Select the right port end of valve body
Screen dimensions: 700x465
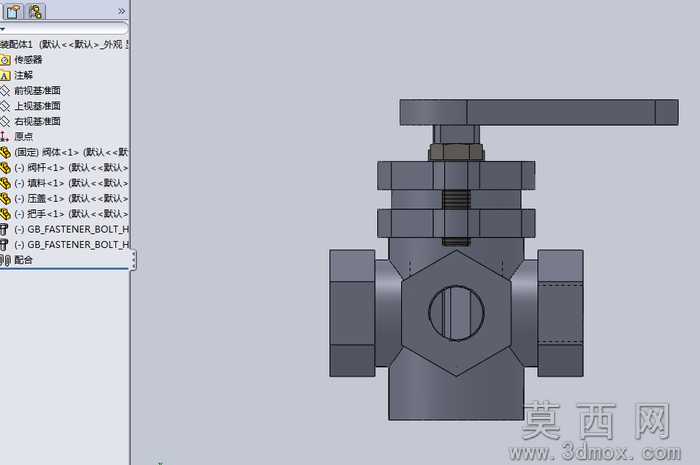click(560, 313)
